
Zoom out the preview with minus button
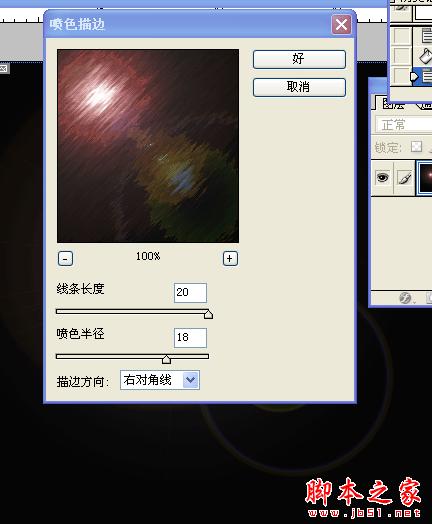click(65, 258)
